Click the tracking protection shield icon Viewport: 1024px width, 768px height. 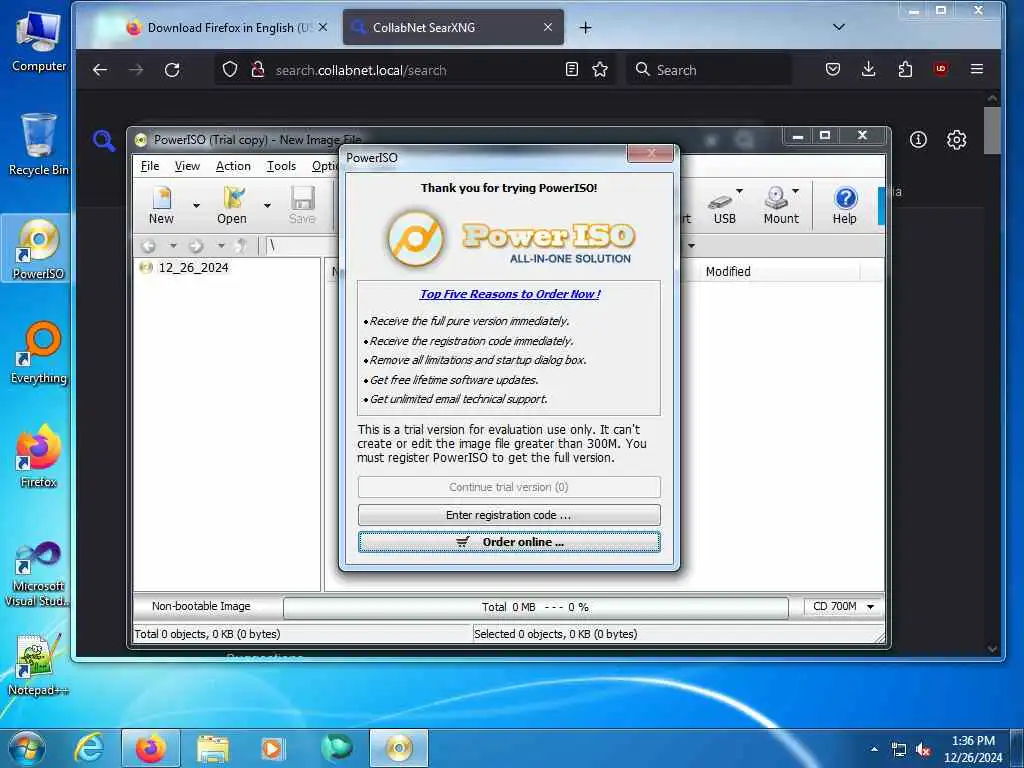[x=230, y=69]
